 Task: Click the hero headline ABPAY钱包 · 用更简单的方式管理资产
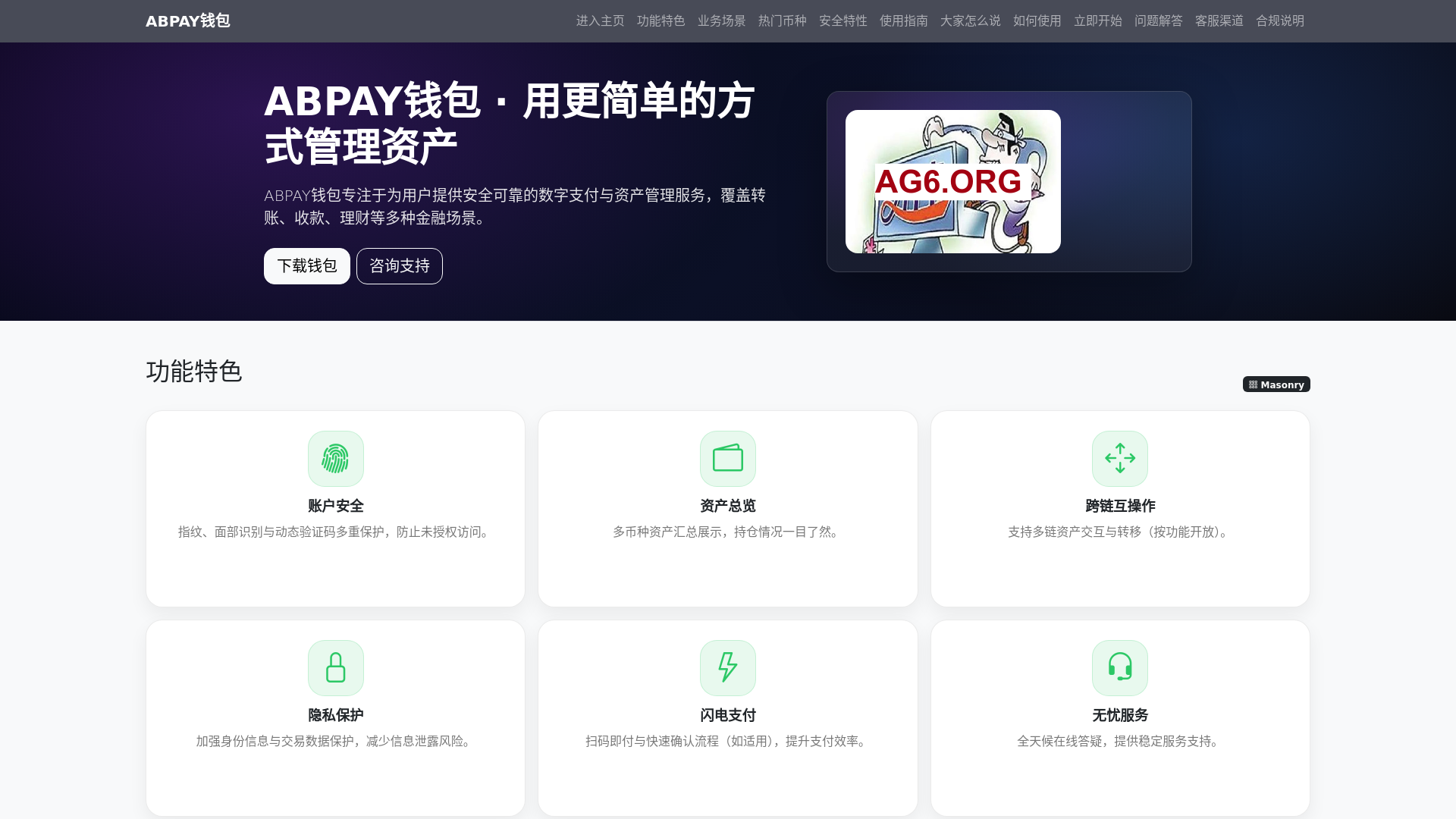click(x=510, y=124)
